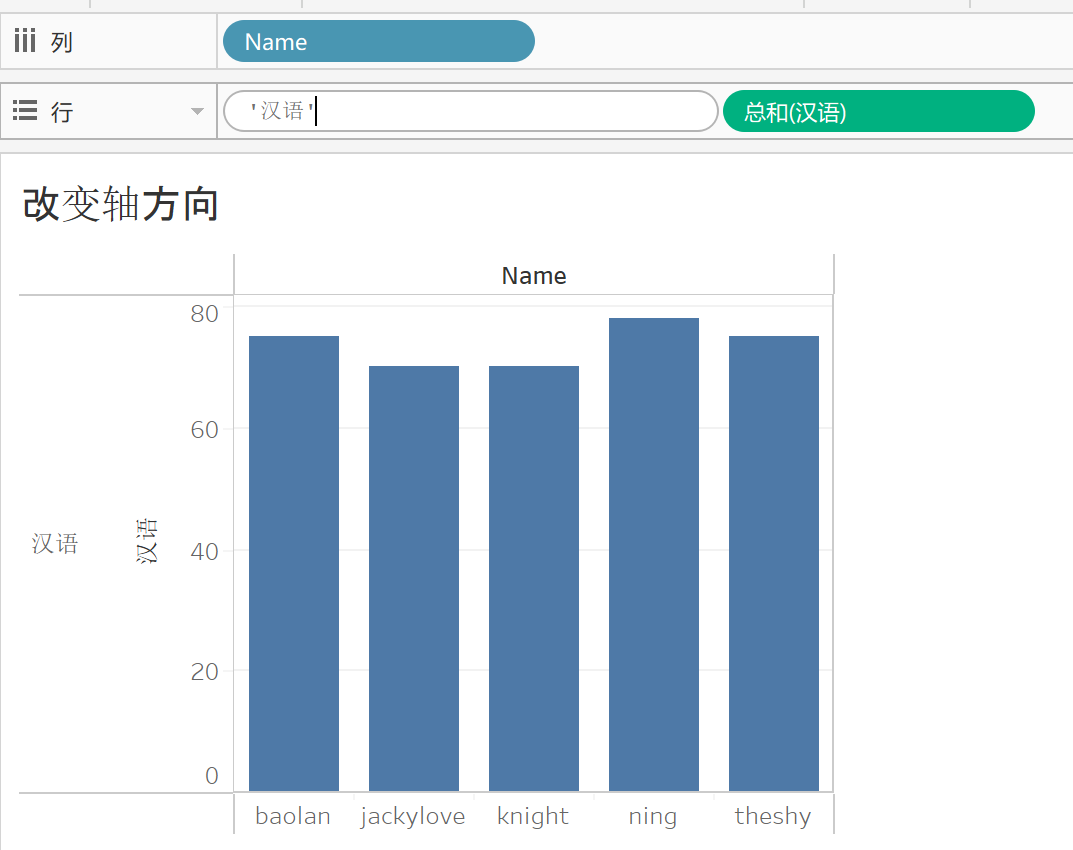Click the Rows shelf icon

[x=25, y=110]
